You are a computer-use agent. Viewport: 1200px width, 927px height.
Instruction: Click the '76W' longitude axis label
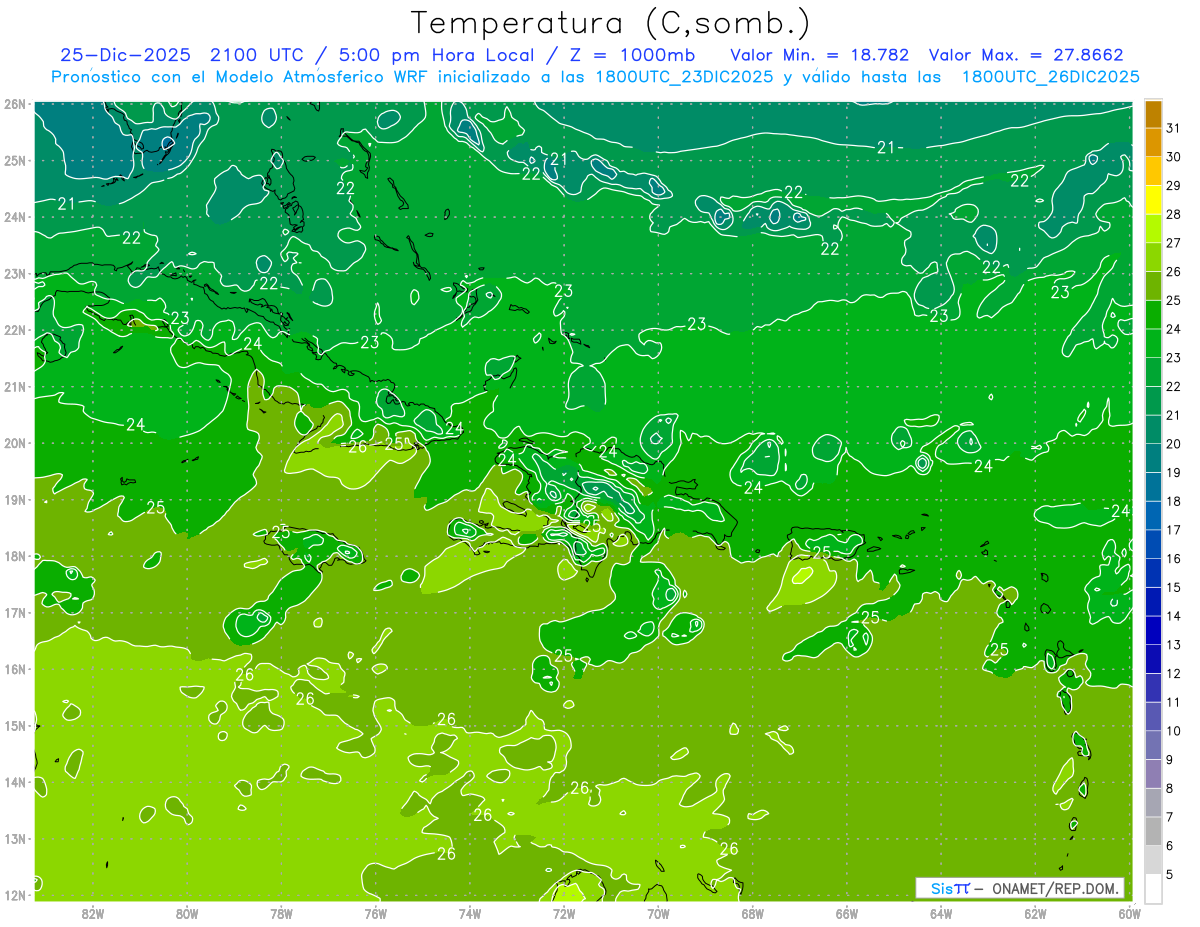375,913
